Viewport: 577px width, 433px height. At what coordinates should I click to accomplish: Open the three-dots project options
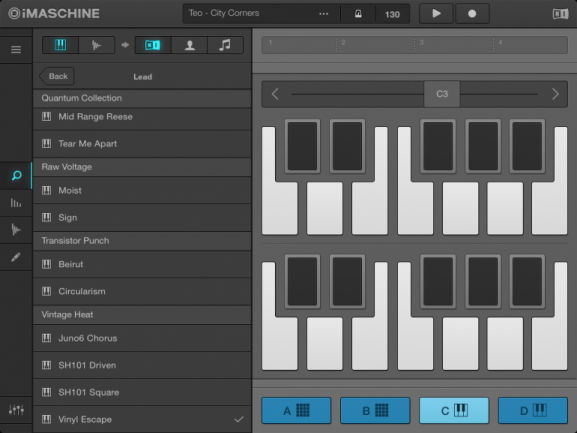(323, 14)
